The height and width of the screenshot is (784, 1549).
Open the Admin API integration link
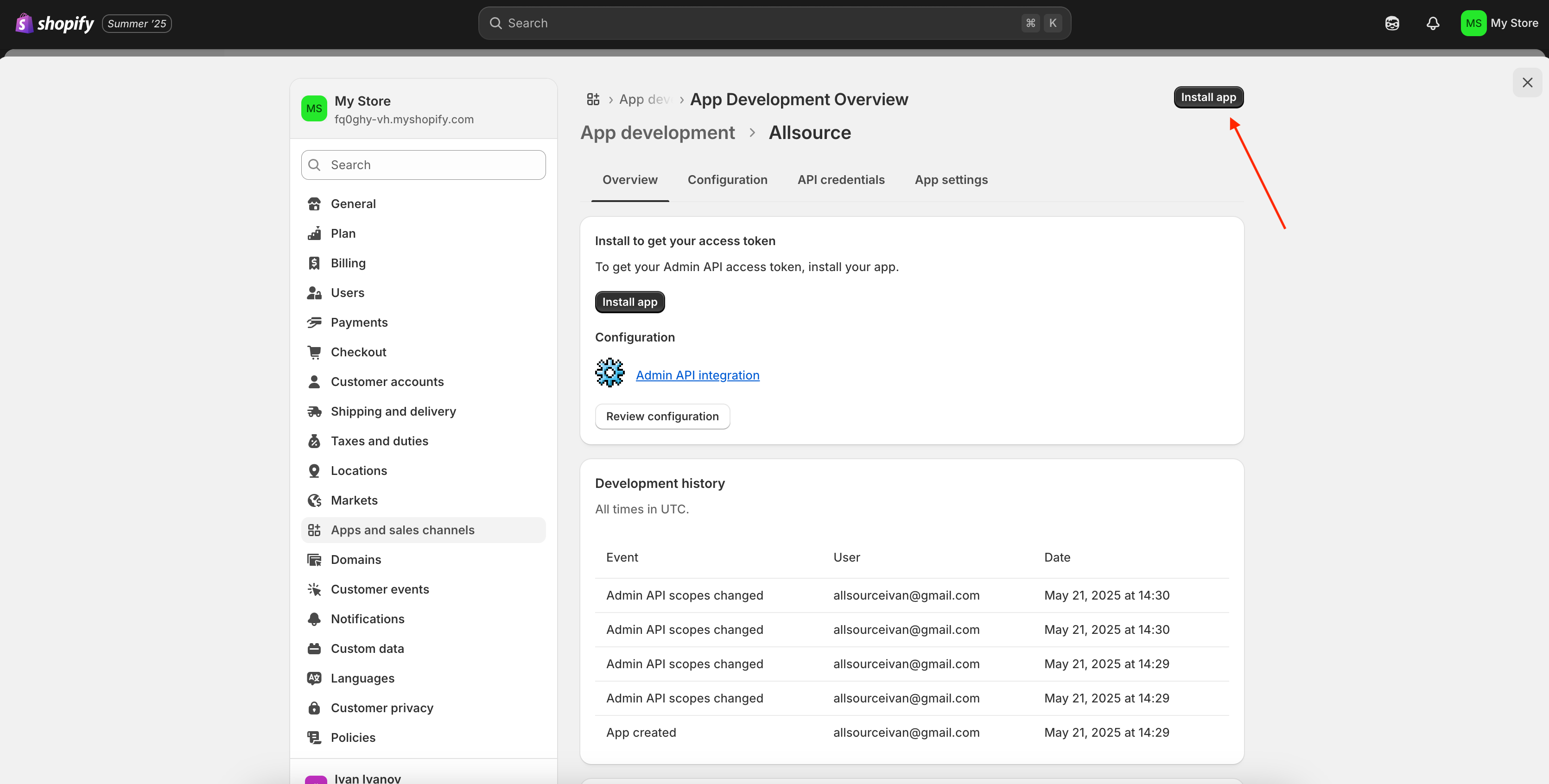pos(697,375)
